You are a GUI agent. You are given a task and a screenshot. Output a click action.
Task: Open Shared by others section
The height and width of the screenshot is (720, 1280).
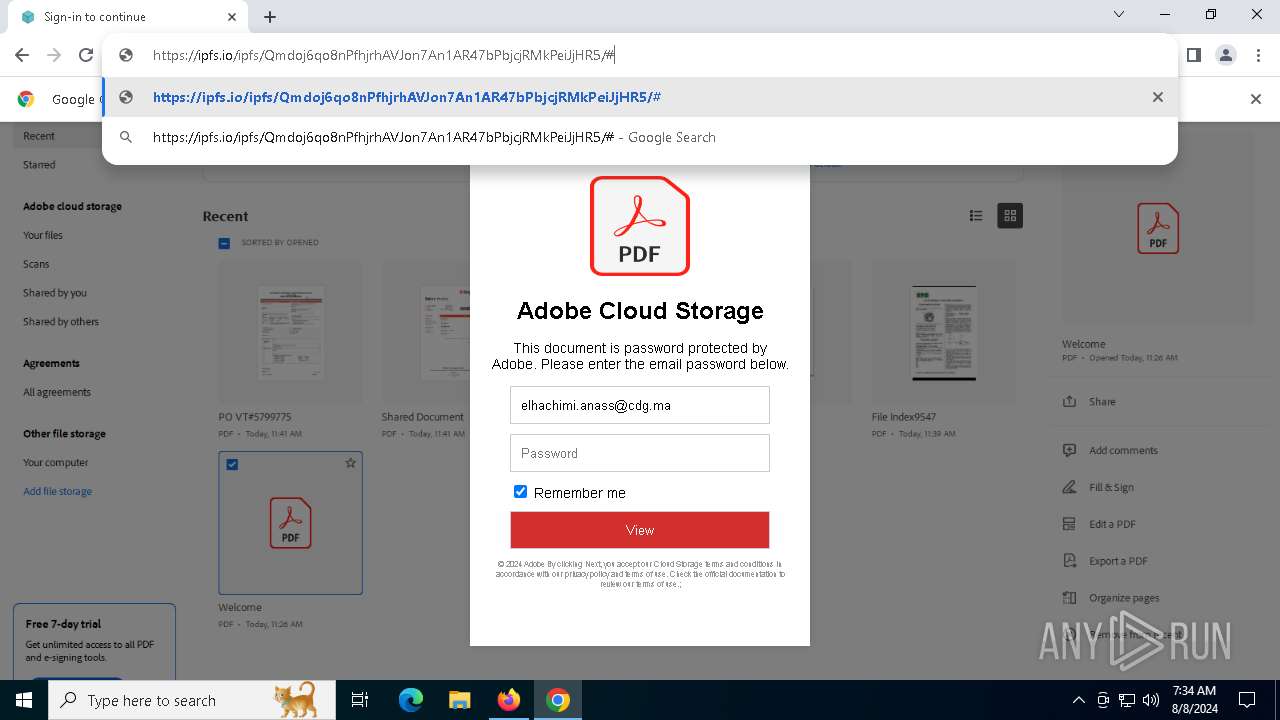point(61,322)
